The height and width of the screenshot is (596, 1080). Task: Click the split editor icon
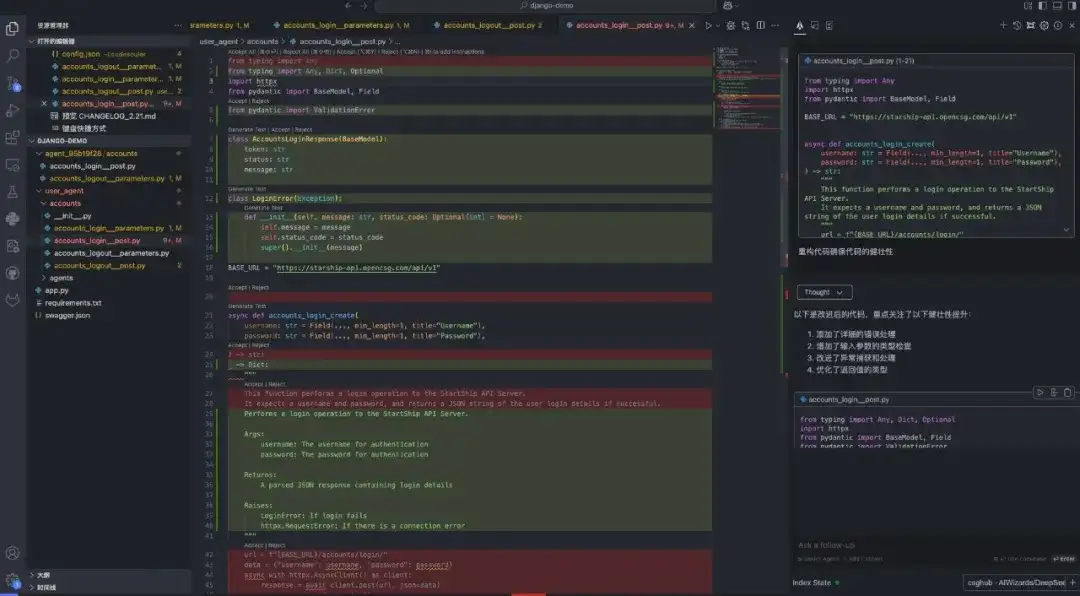pyautogui.click(x=760, y=25)
